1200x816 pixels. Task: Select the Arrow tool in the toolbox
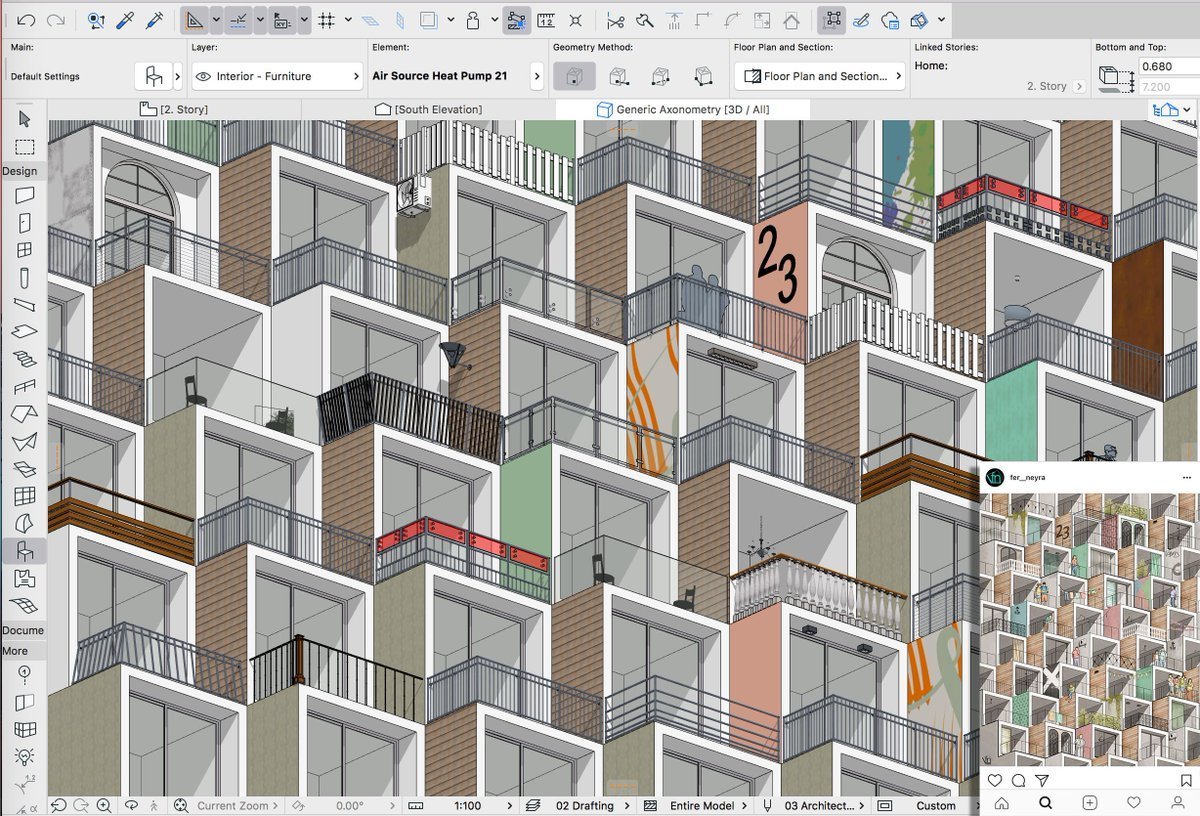coord(24,119)
